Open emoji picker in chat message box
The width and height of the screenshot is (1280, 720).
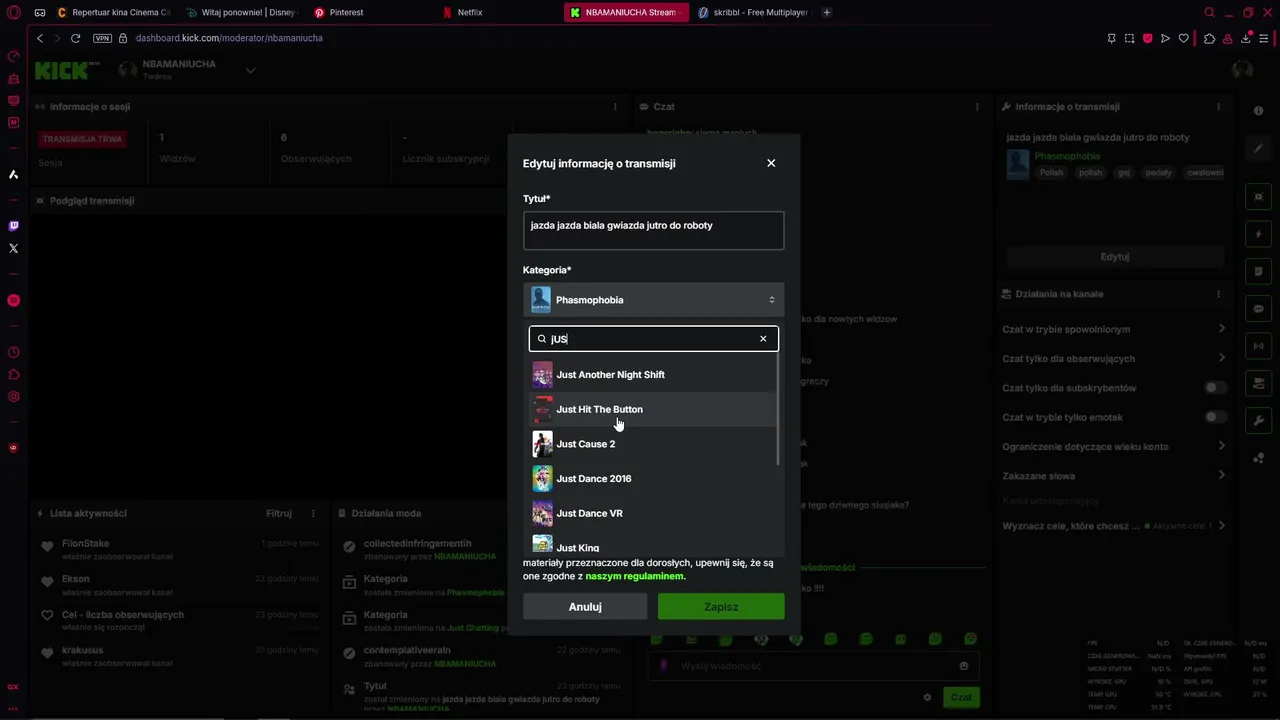tap(964, 666)
